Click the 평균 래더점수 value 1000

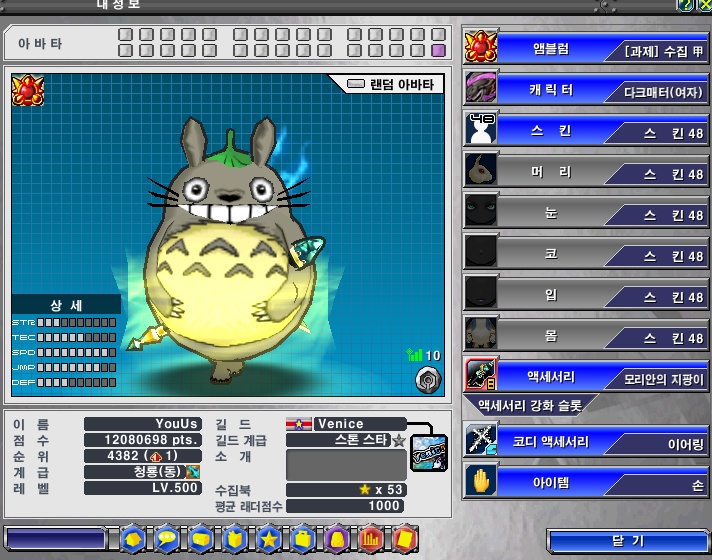click(x=345, y=505)
